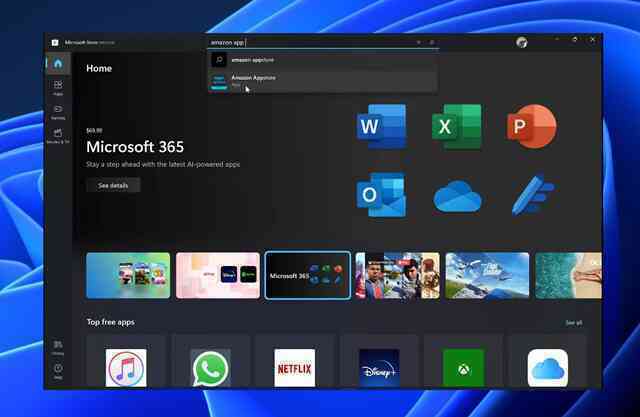Image resolution: width=640 pixels, height=417 pixels.
Task: Click the See details button
Action: [x=113, y=185]
